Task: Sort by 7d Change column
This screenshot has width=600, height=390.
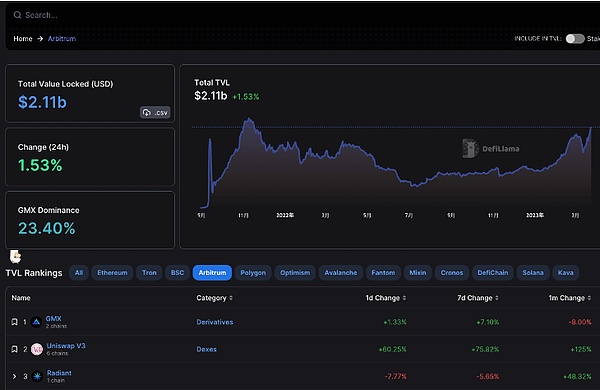Action: click(x=478, y=298)
